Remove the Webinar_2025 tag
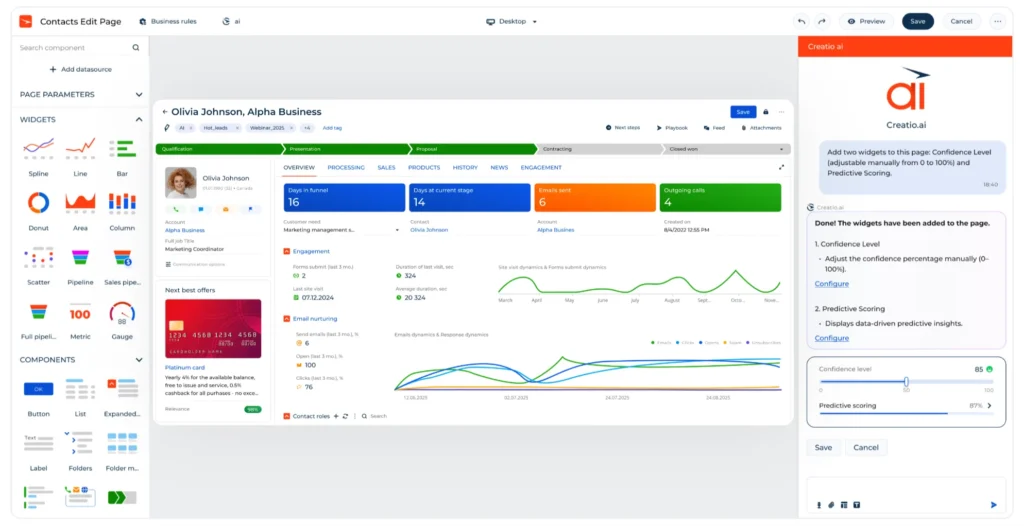Viewport: 1024px width, 526px height. 291,128
